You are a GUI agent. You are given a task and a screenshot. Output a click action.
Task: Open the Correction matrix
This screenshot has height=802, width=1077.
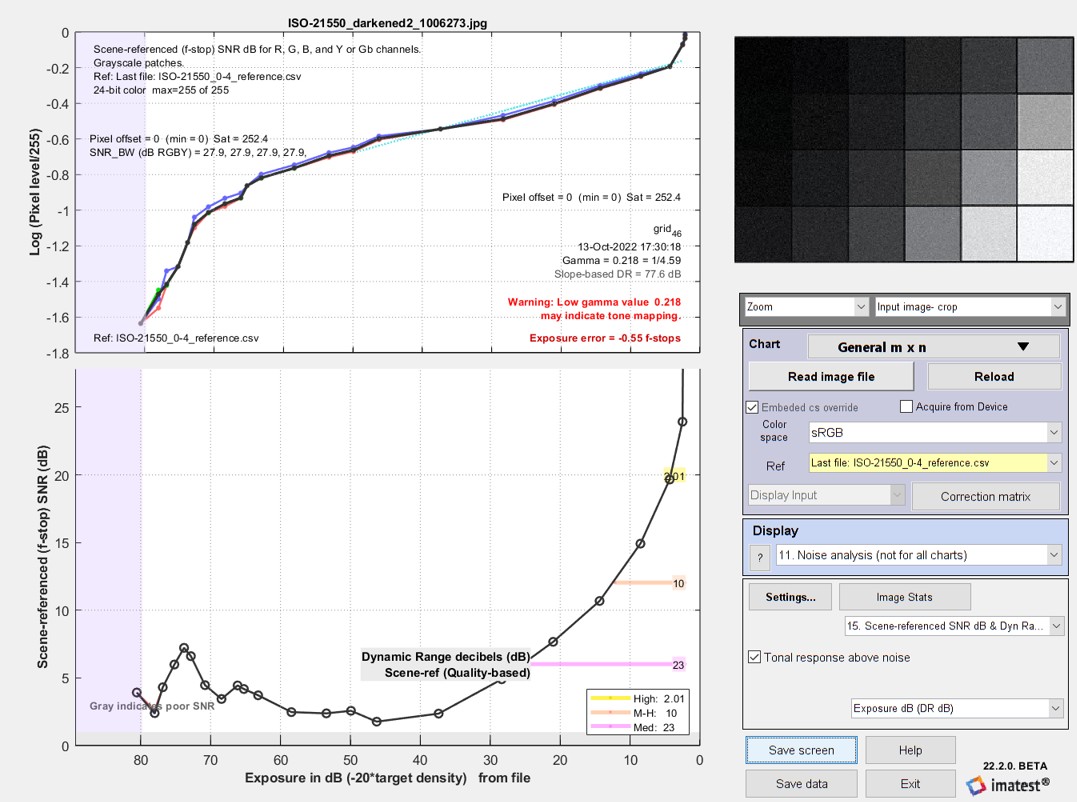pos(986,496)
